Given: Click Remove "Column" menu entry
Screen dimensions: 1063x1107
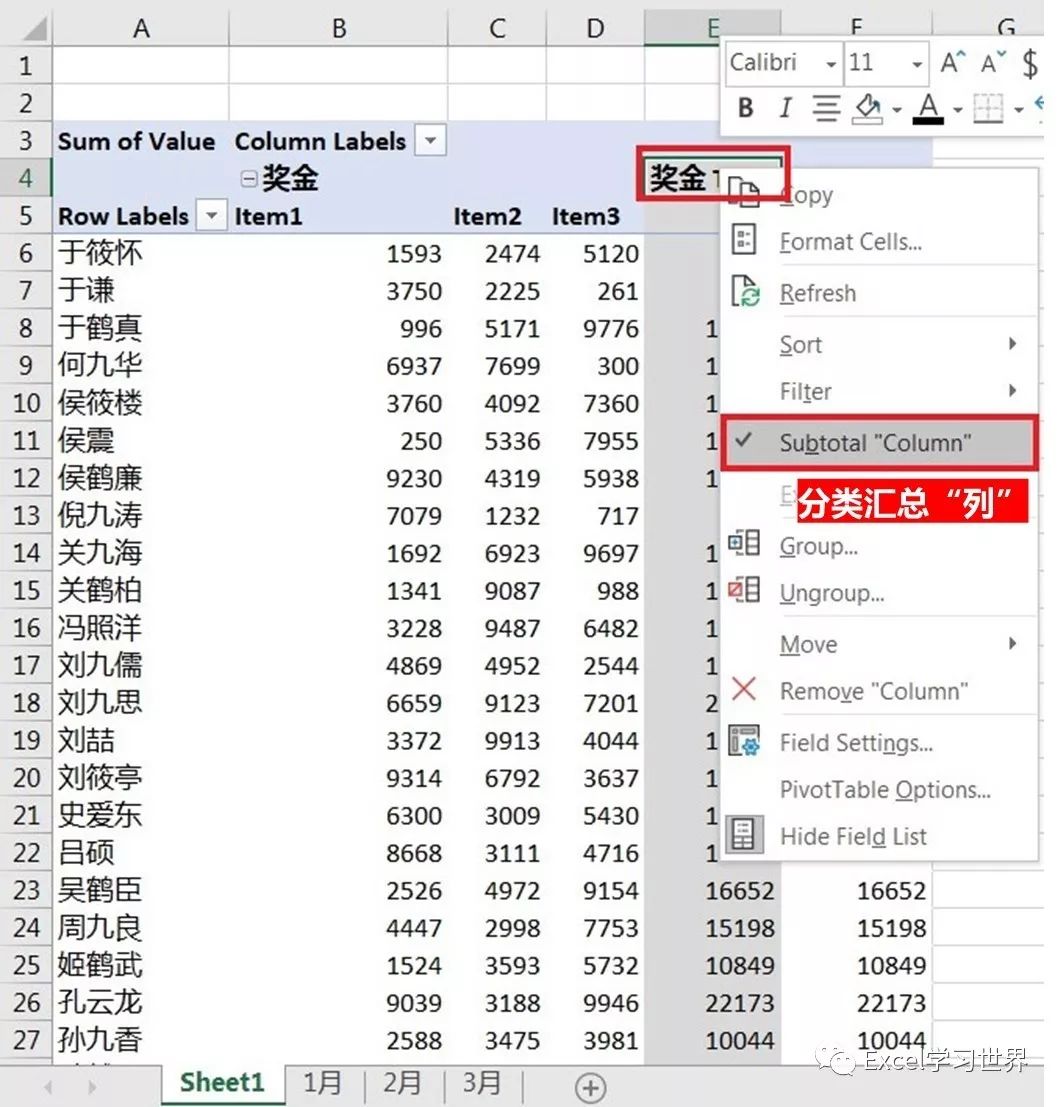Looking at the screenshot, I should point(873,691).
